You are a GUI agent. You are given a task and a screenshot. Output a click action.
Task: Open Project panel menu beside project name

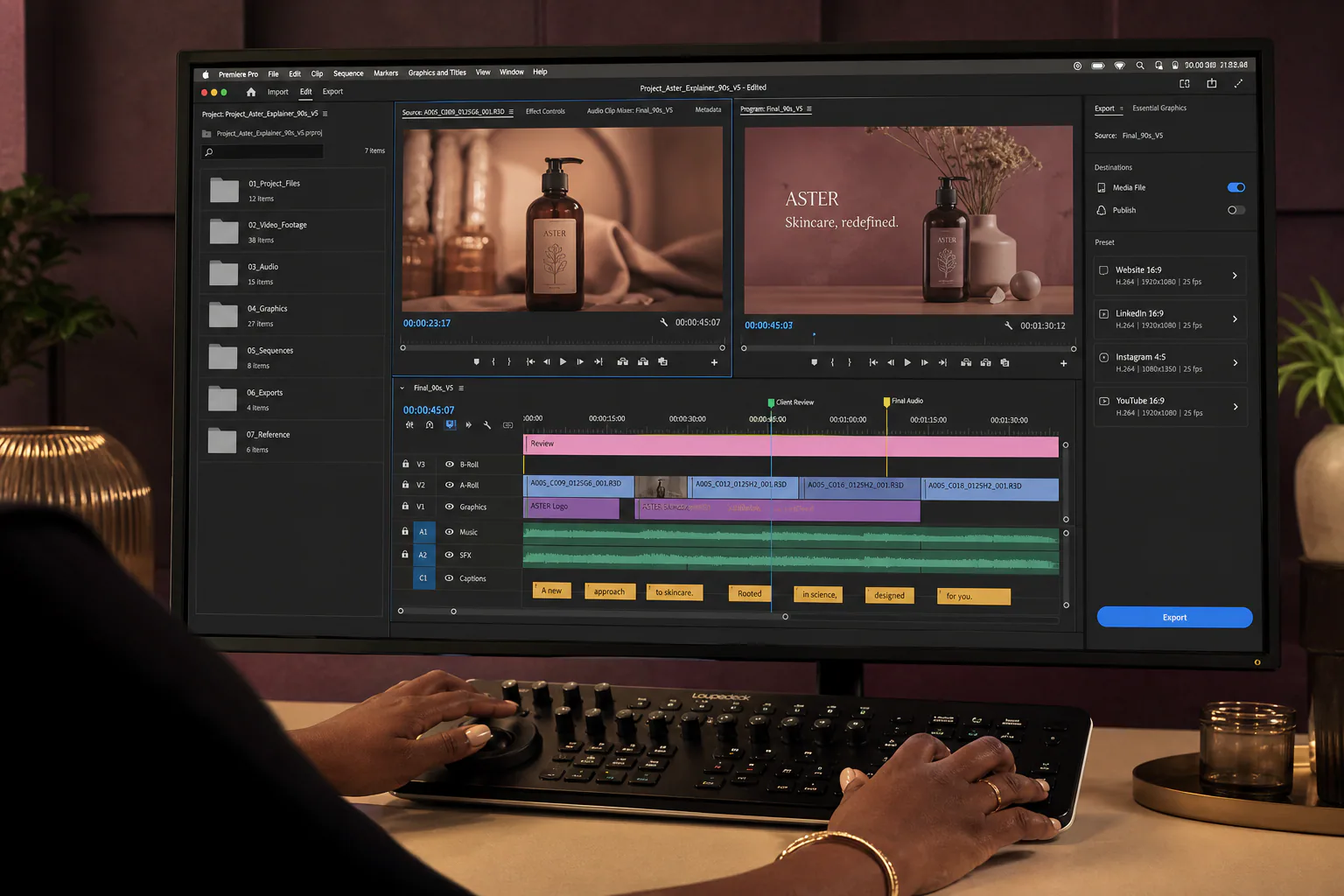325,114
